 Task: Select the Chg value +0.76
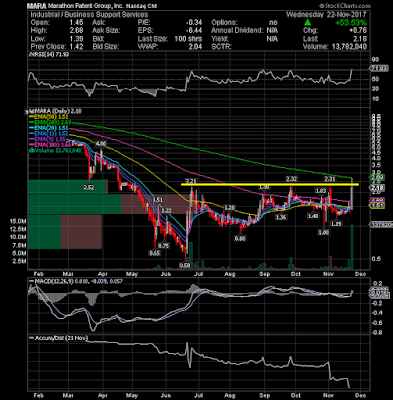(357, 31)
